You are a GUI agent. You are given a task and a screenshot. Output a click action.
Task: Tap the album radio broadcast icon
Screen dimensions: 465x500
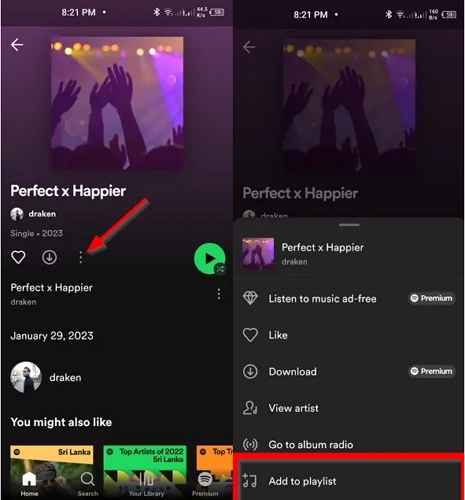click(250, 444)
